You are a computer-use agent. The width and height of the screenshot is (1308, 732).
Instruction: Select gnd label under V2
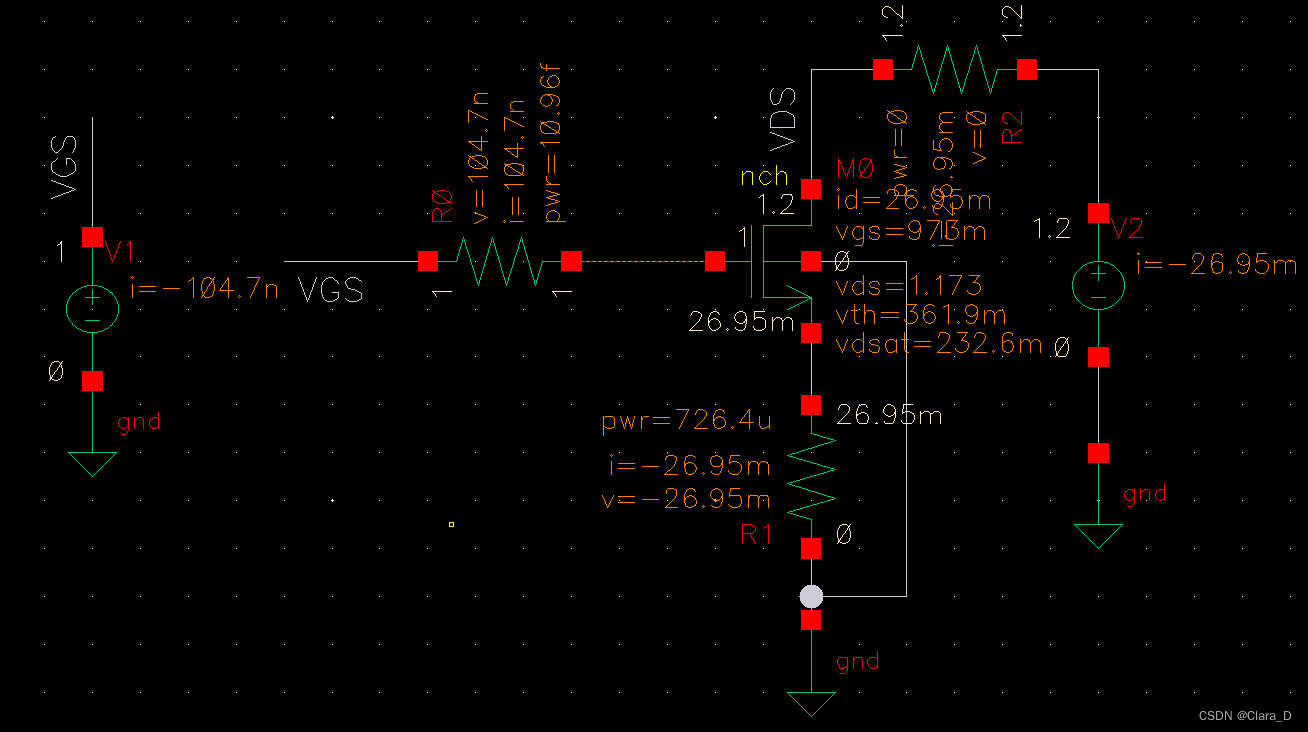point(1145,493)
